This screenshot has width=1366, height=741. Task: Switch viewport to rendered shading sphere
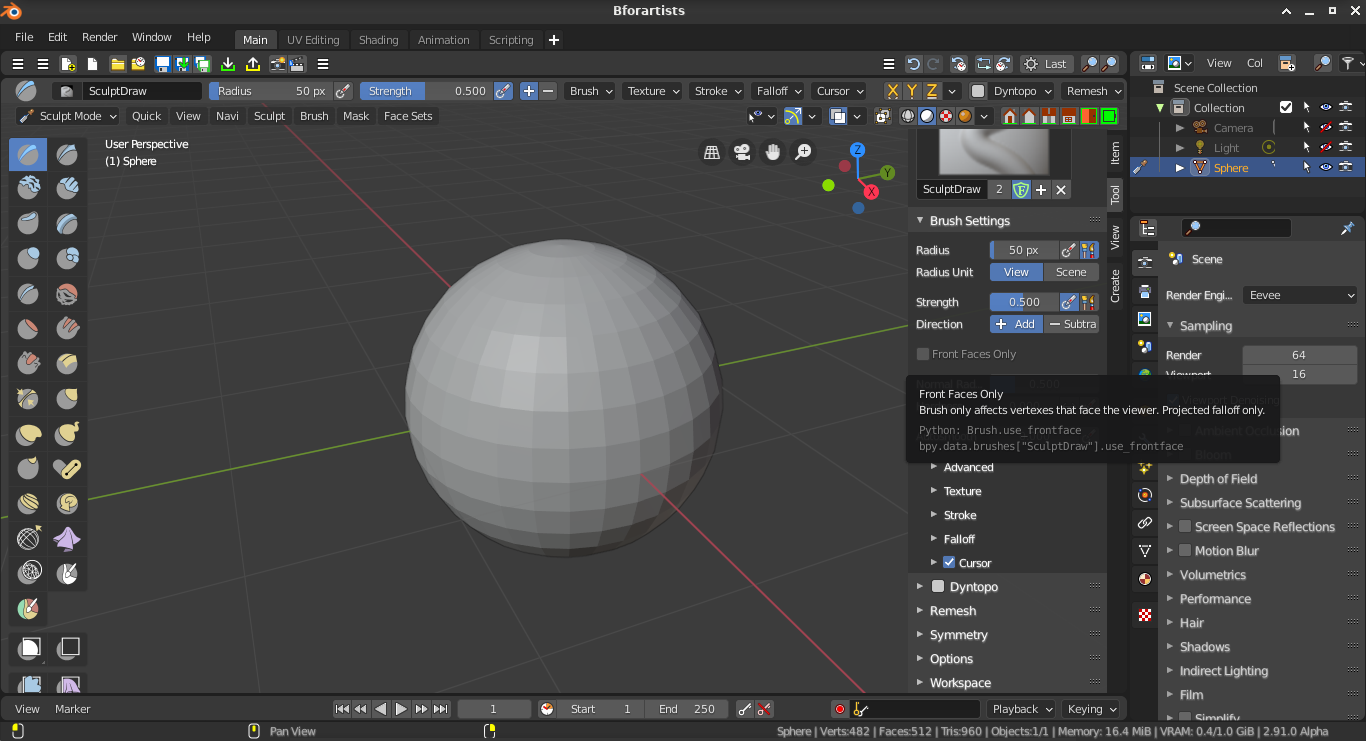965,116
